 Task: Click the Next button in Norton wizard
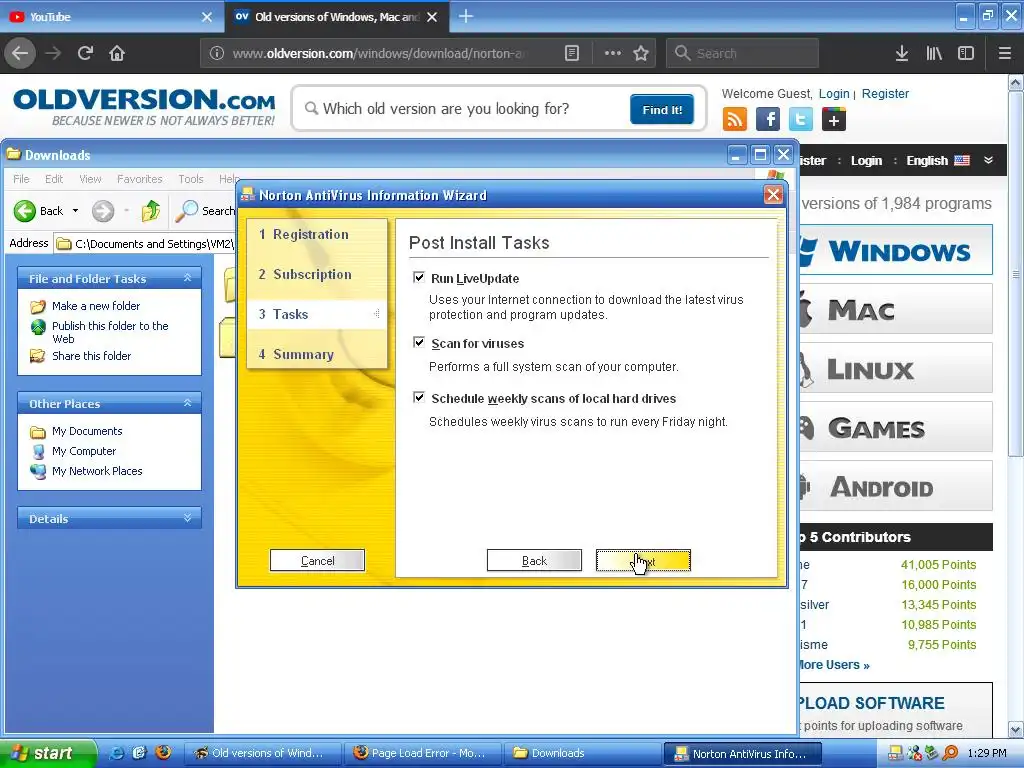point(643,560)
